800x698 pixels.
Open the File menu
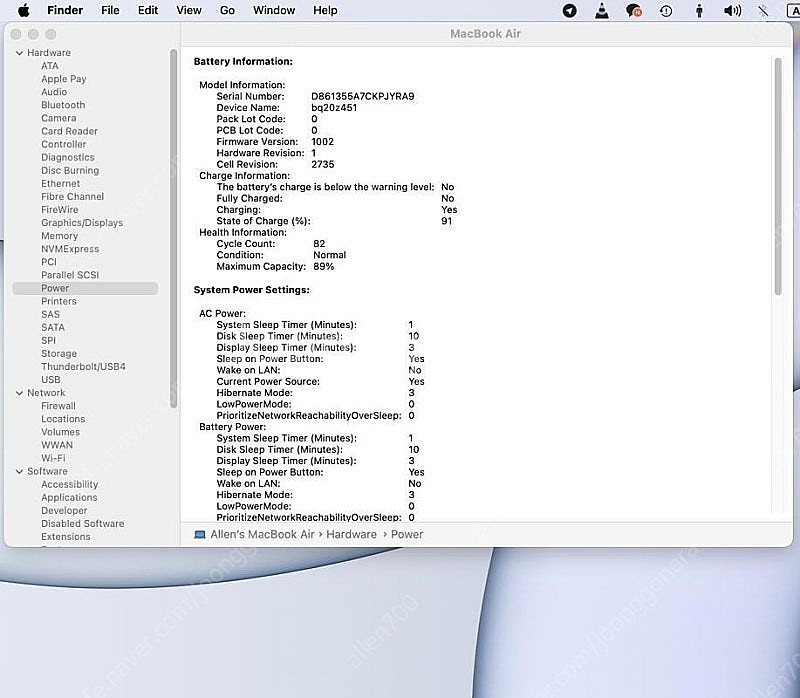pyautogui.click(x=110, y=10)
